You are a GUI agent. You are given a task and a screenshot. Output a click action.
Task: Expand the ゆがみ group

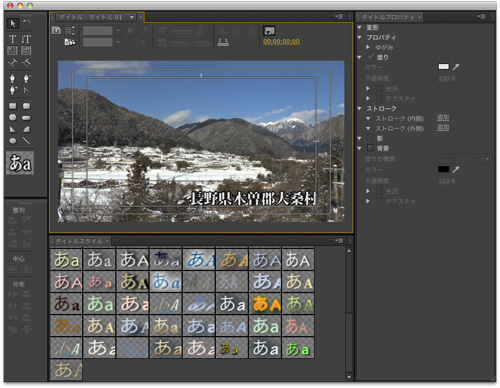tap(368, 47)
